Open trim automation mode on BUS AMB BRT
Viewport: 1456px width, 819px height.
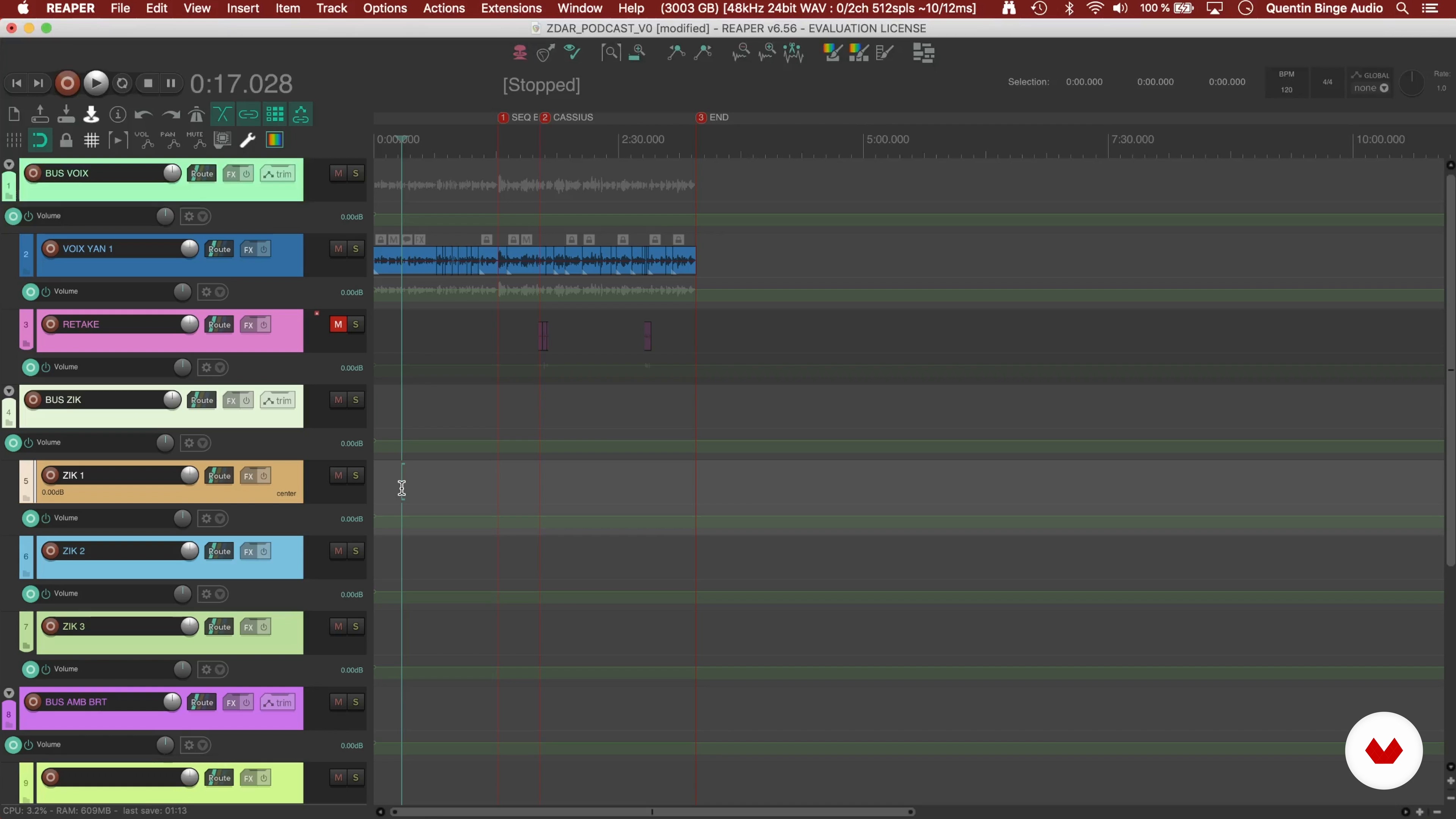278,703
